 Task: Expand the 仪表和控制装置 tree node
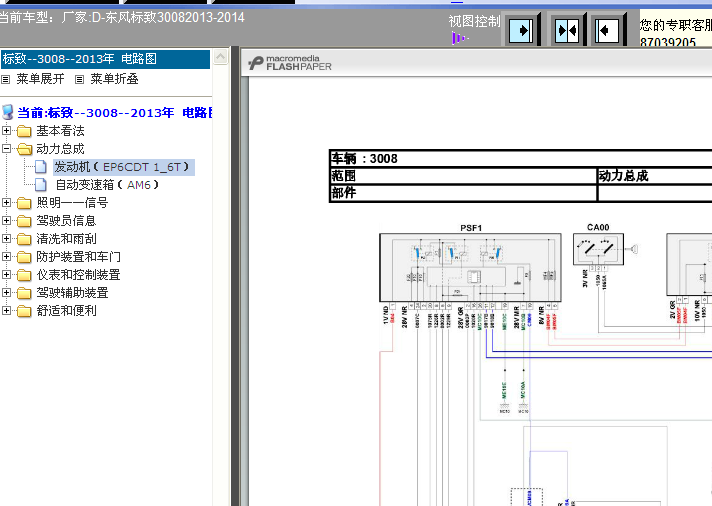tap(6, 274)
